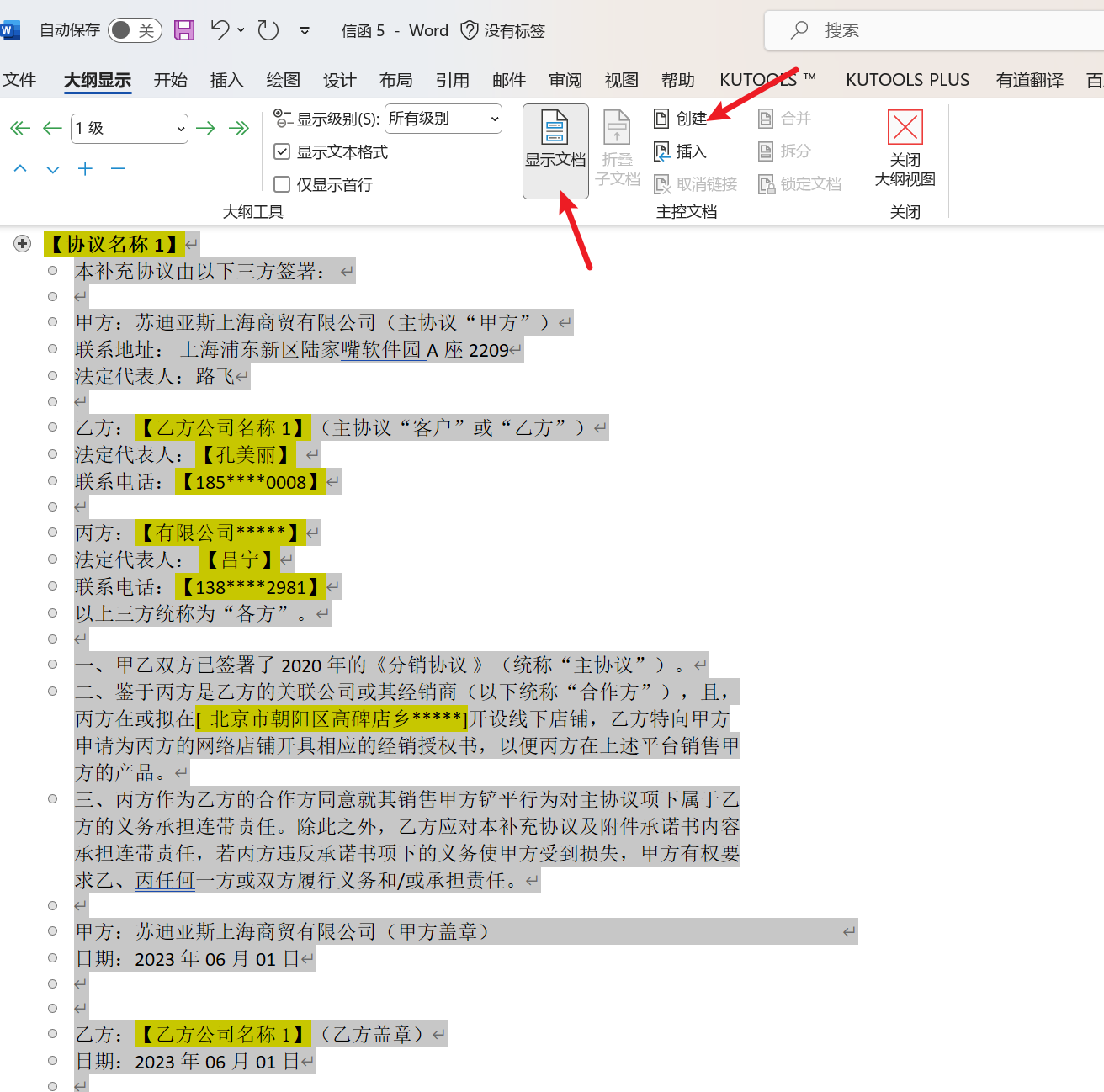1104x1092 pixels.
Task: Open the 布局 tab
Action: point(395,80)
